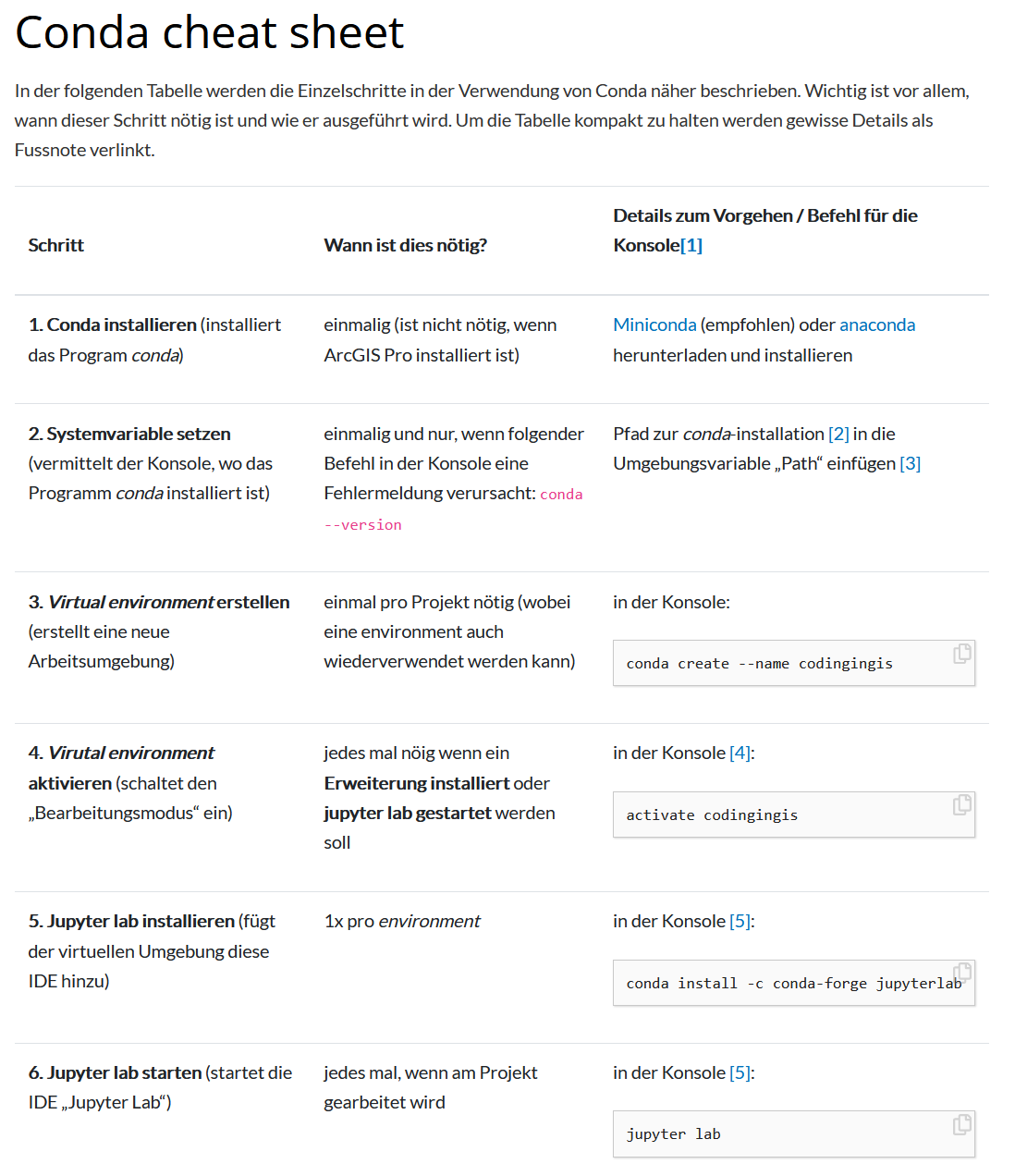Click the Wann ist dies nötig? header
Viewport: 1015px width, 1176px height.
coord(405,245)
